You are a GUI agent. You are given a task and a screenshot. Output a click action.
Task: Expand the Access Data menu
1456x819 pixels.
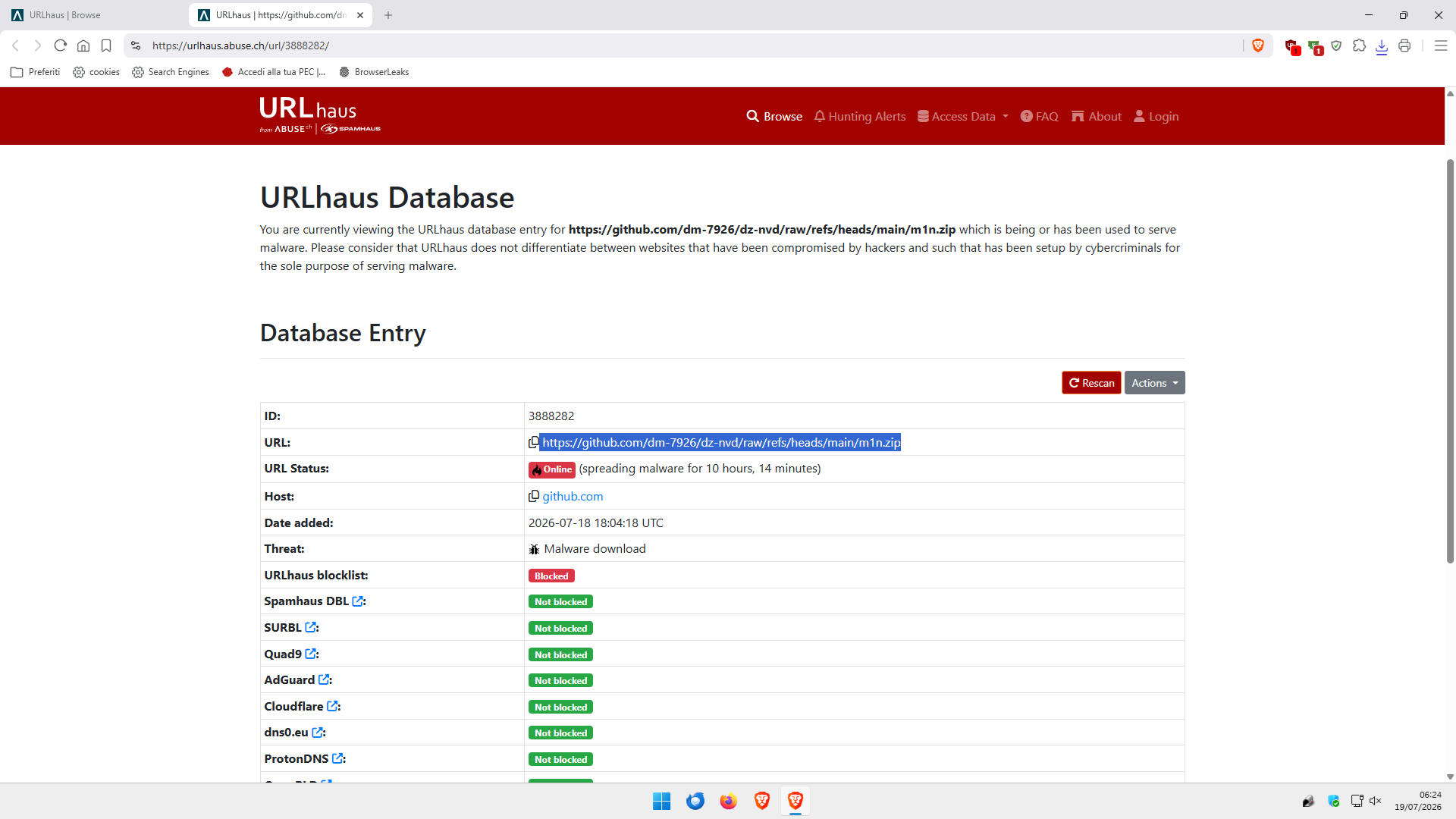[963, 116]
